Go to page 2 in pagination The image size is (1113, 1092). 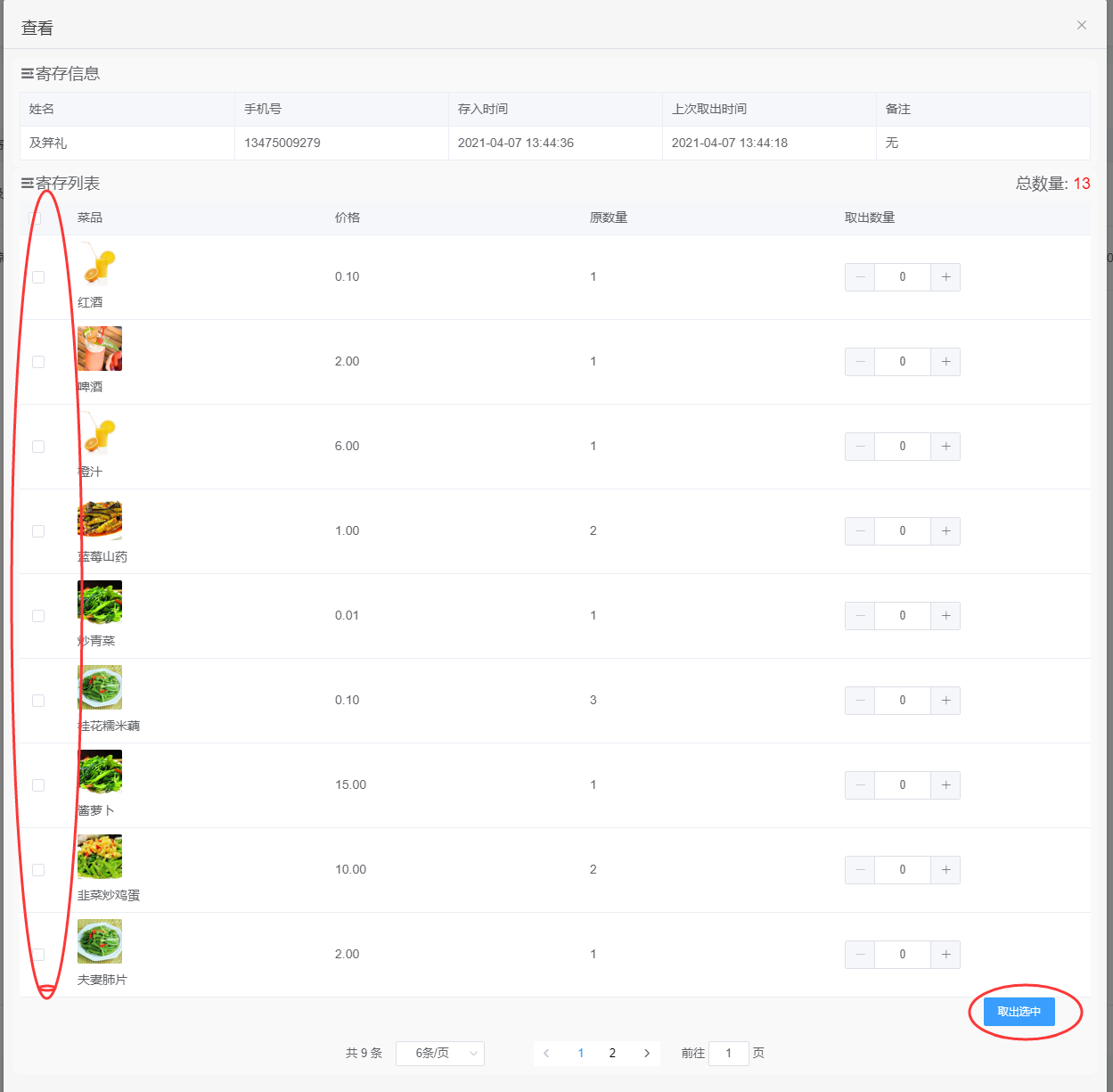click(x=612, y=1054)
